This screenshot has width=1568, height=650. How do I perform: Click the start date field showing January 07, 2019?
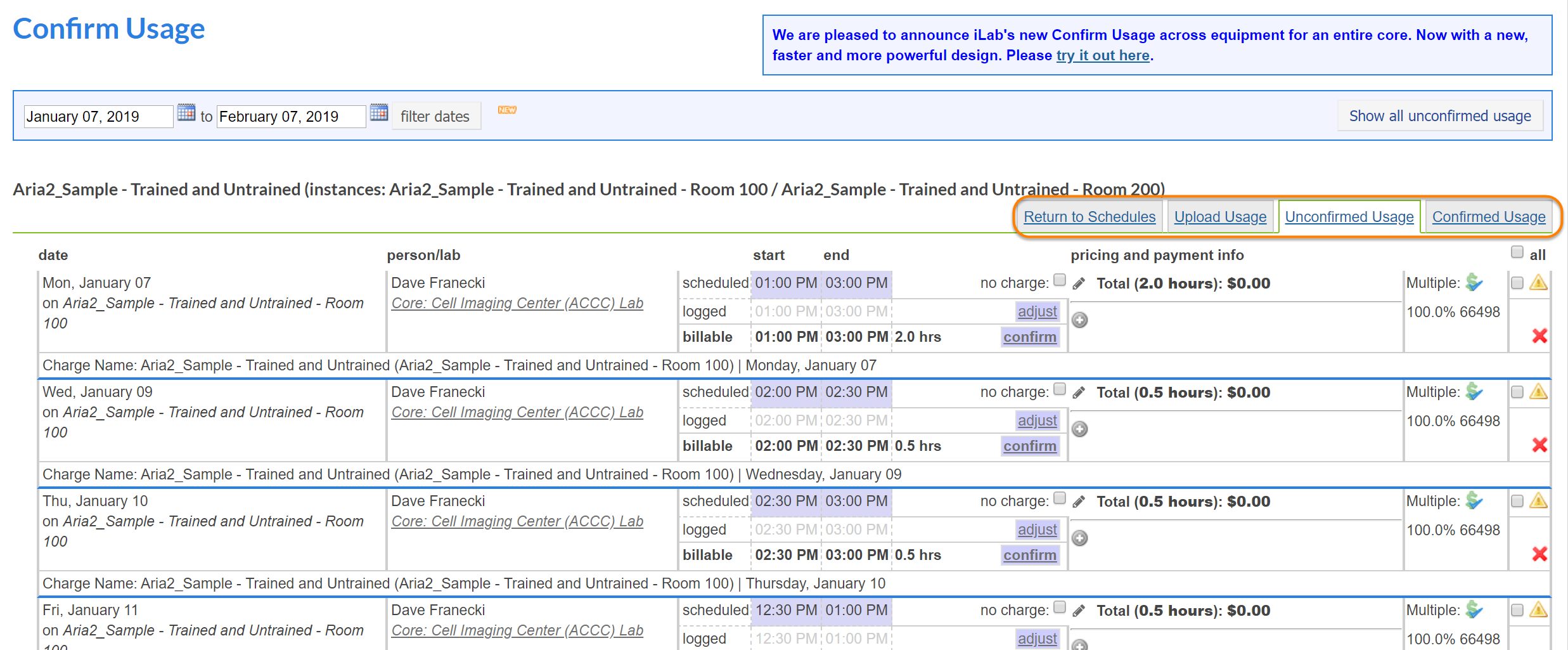pos(98,117)
